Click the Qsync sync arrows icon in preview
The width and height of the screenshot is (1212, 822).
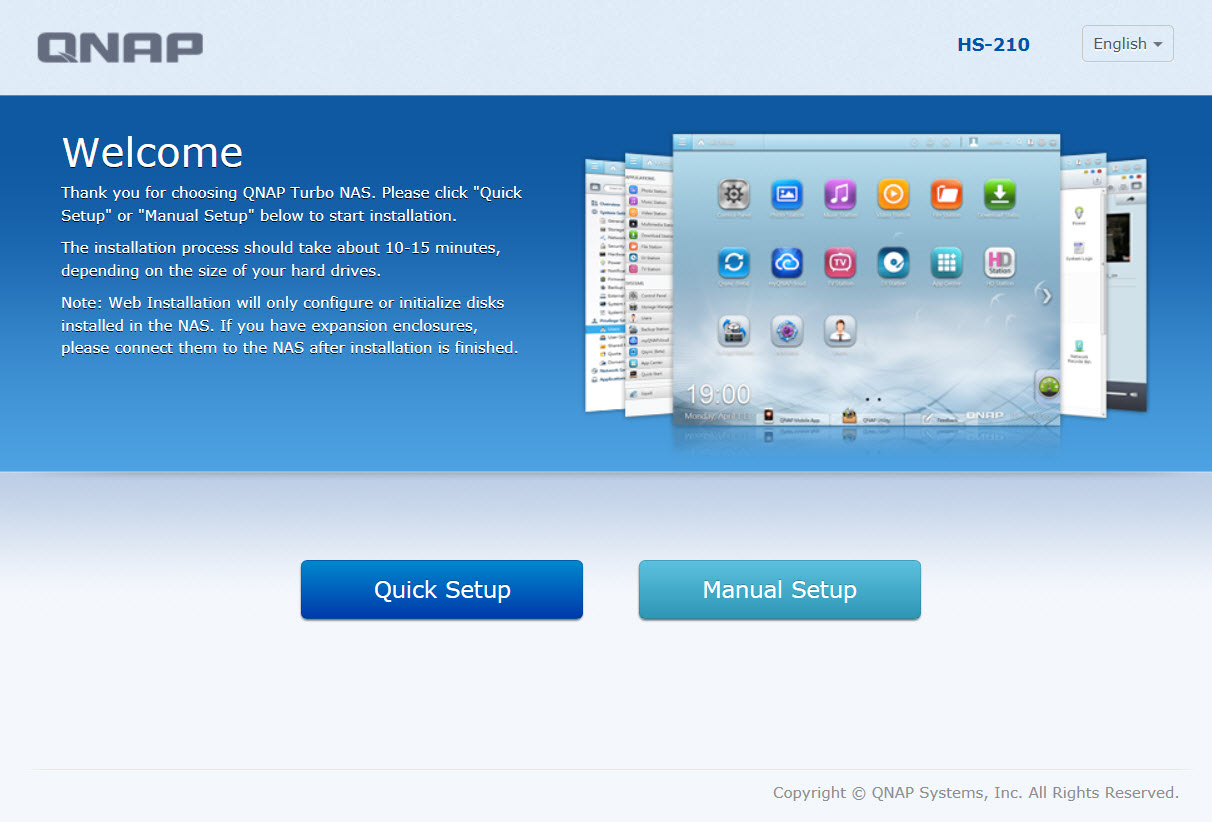(734, 263)
